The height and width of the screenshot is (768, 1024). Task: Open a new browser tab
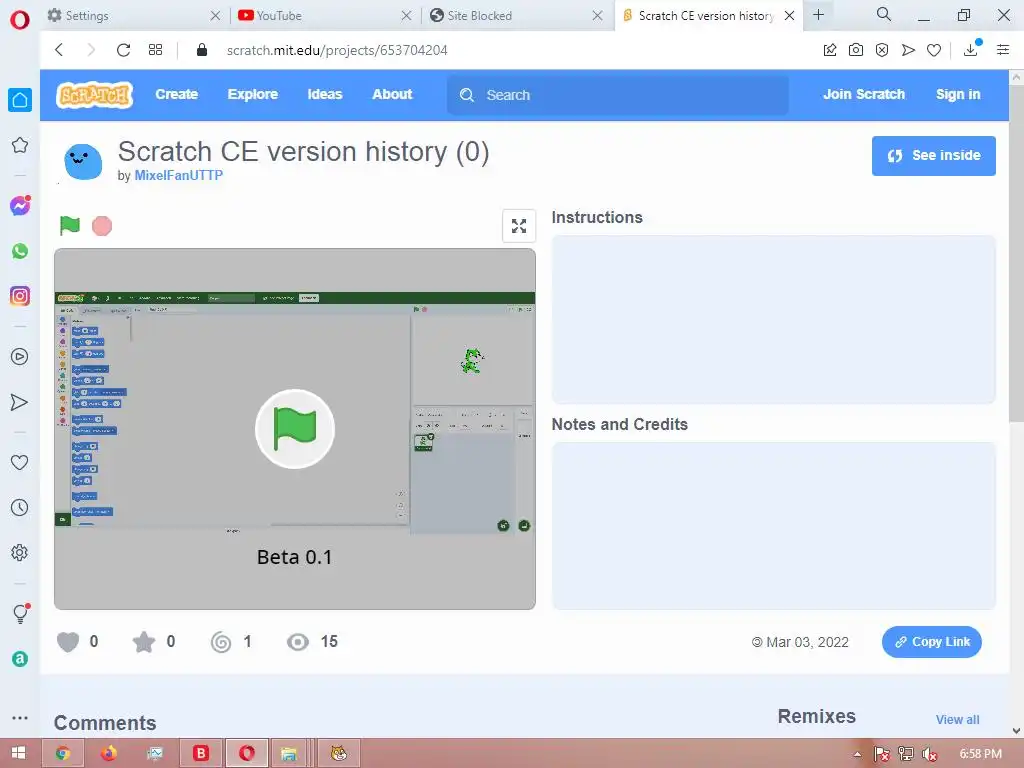point(819,15)
